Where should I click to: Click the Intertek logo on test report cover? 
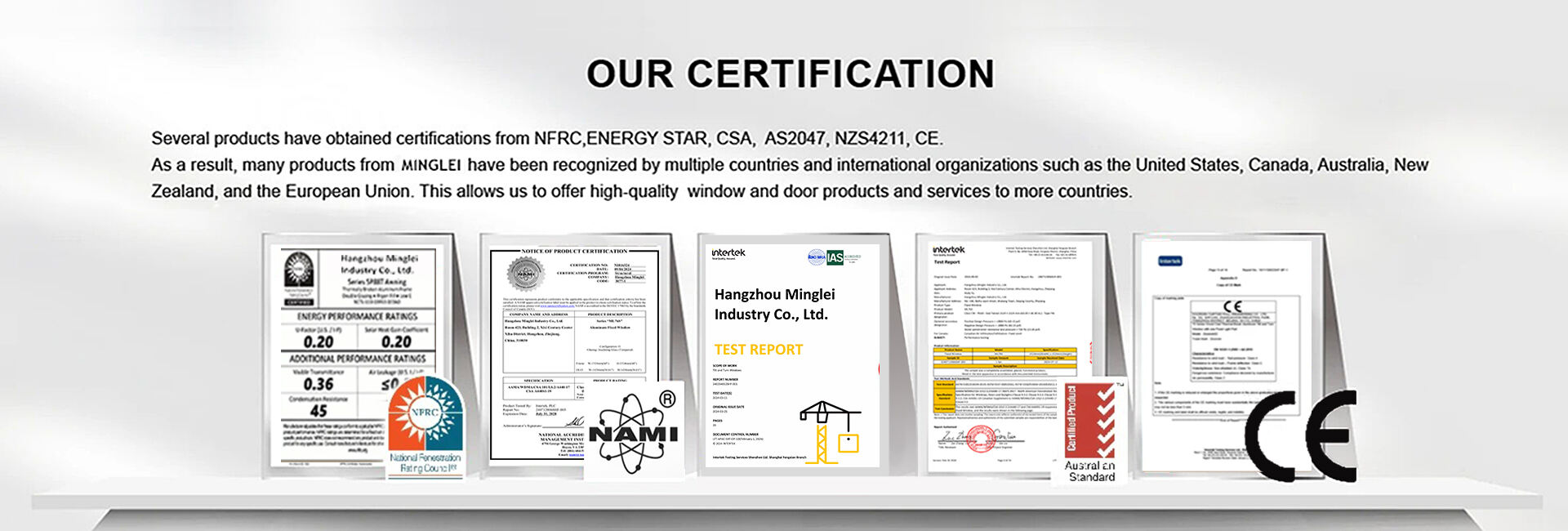click(728, 254)
